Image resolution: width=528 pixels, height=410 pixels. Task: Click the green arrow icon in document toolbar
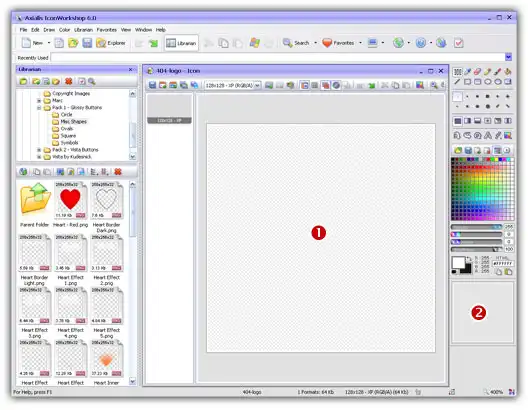[x=372, y=85]
